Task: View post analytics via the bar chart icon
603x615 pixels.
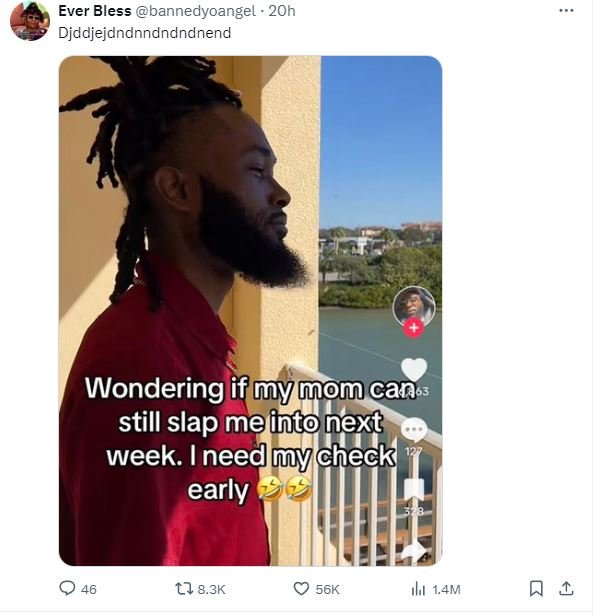Action: coord(418,588)
